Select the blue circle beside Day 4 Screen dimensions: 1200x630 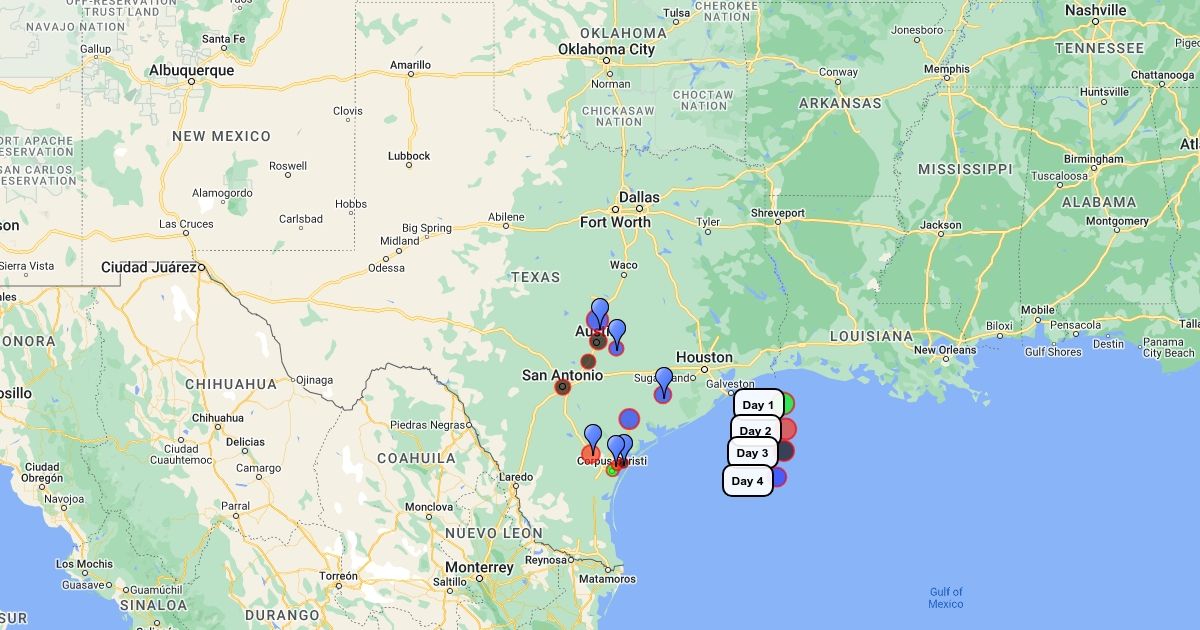coord(779,477)
